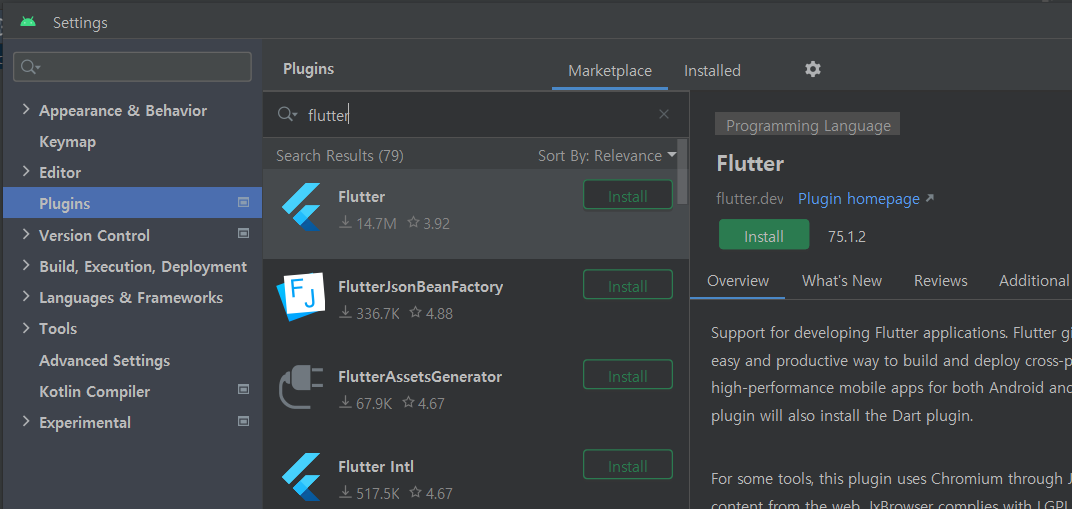1072x509 pixels.
Task: Select the Flutter Intl plugin name
Action: (375, 467)
